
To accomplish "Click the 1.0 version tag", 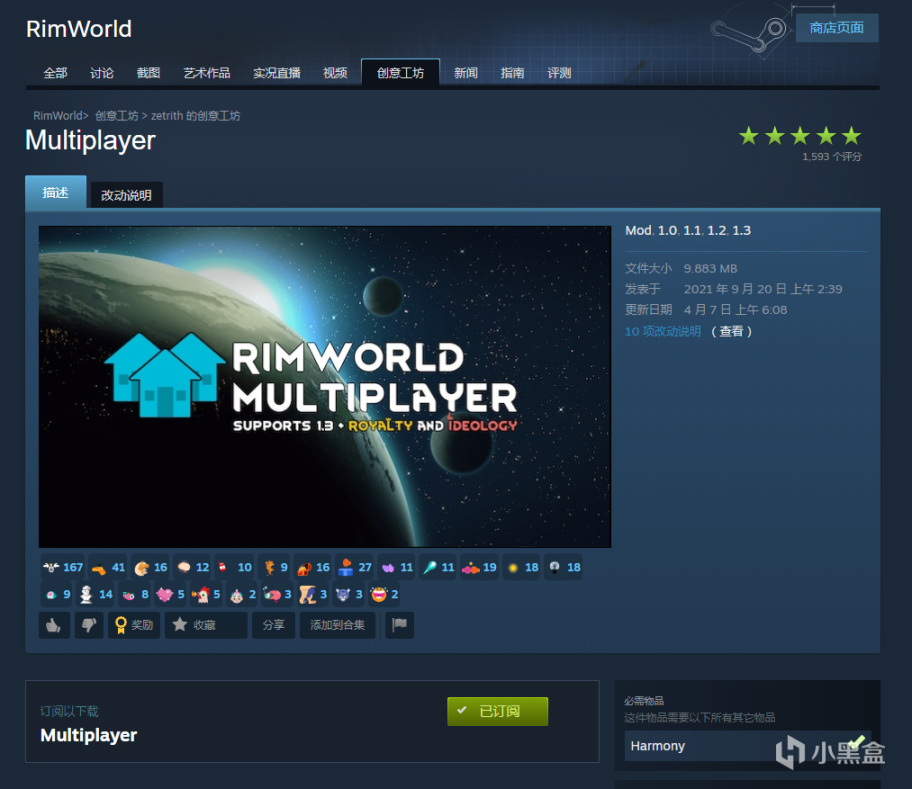I will [667, 230].
